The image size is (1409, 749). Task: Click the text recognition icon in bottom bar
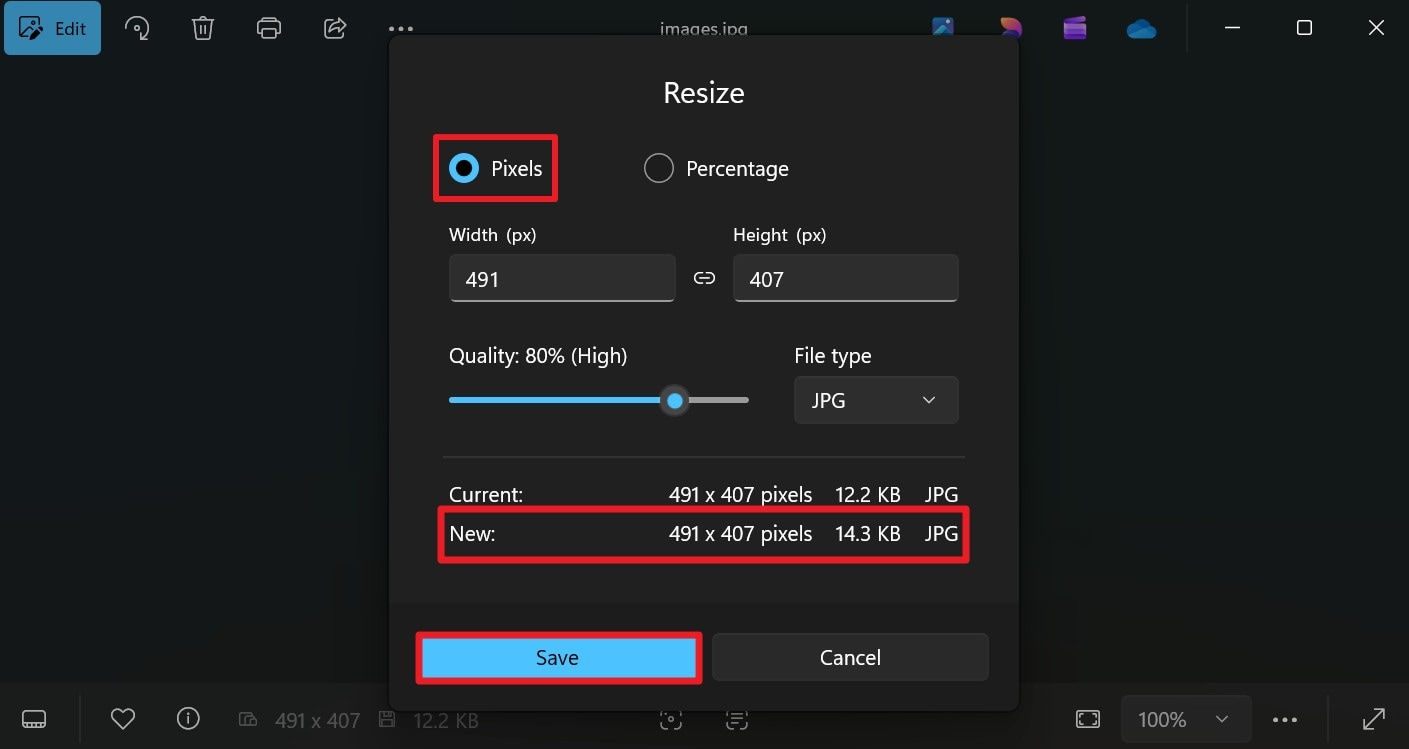click(x=736, y=719)
